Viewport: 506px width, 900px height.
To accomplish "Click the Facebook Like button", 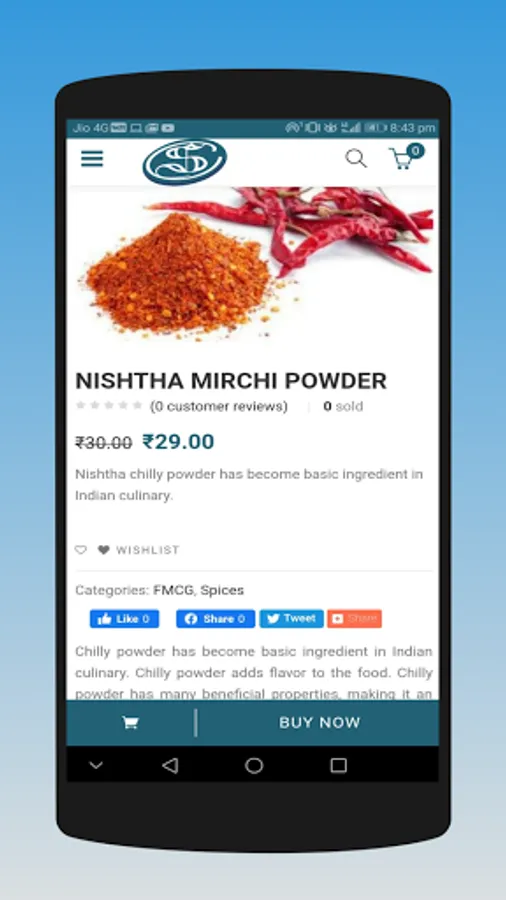I will [124, 619].
